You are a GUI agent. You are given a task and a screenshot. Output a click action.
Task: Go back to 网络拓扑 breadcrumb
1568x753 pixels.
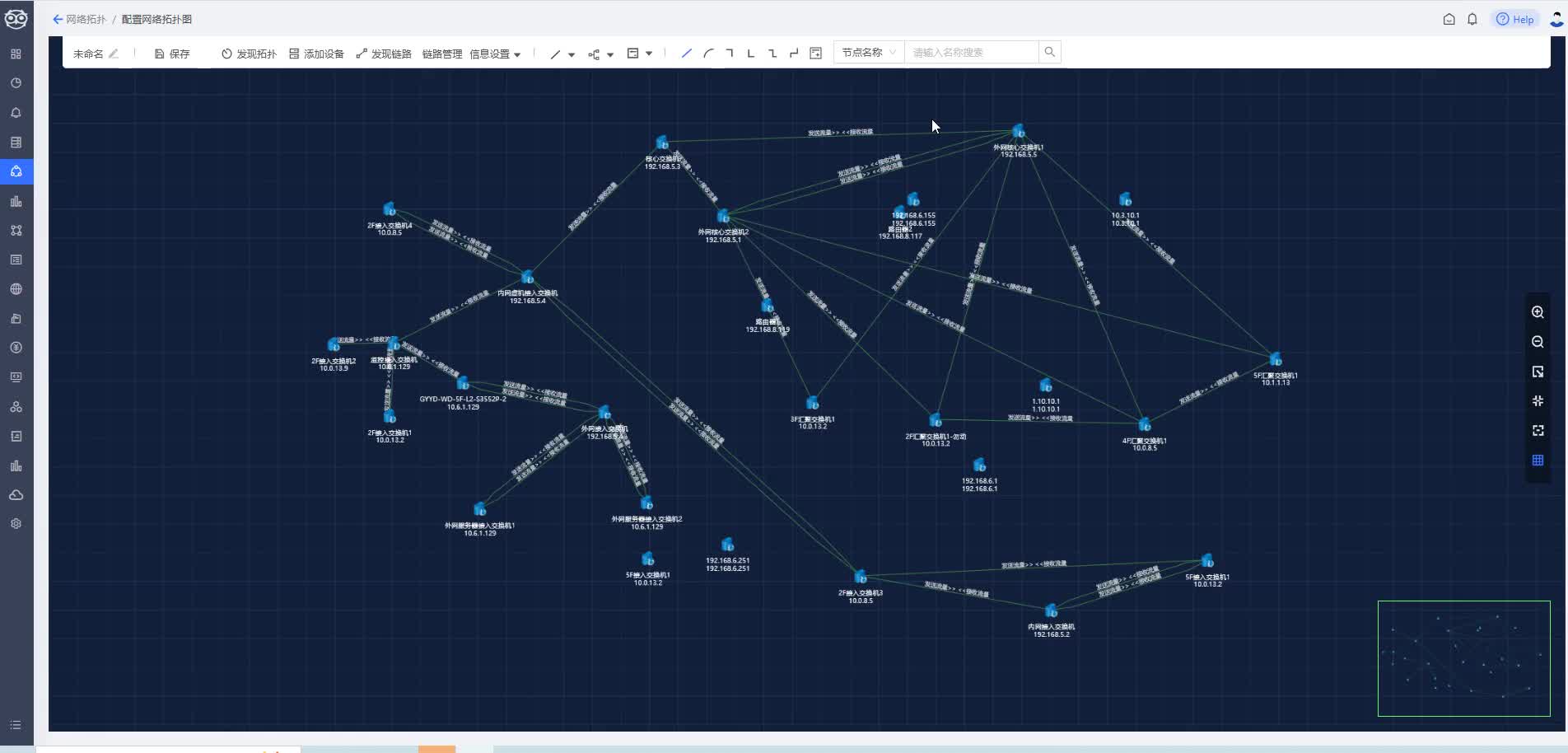80,19
